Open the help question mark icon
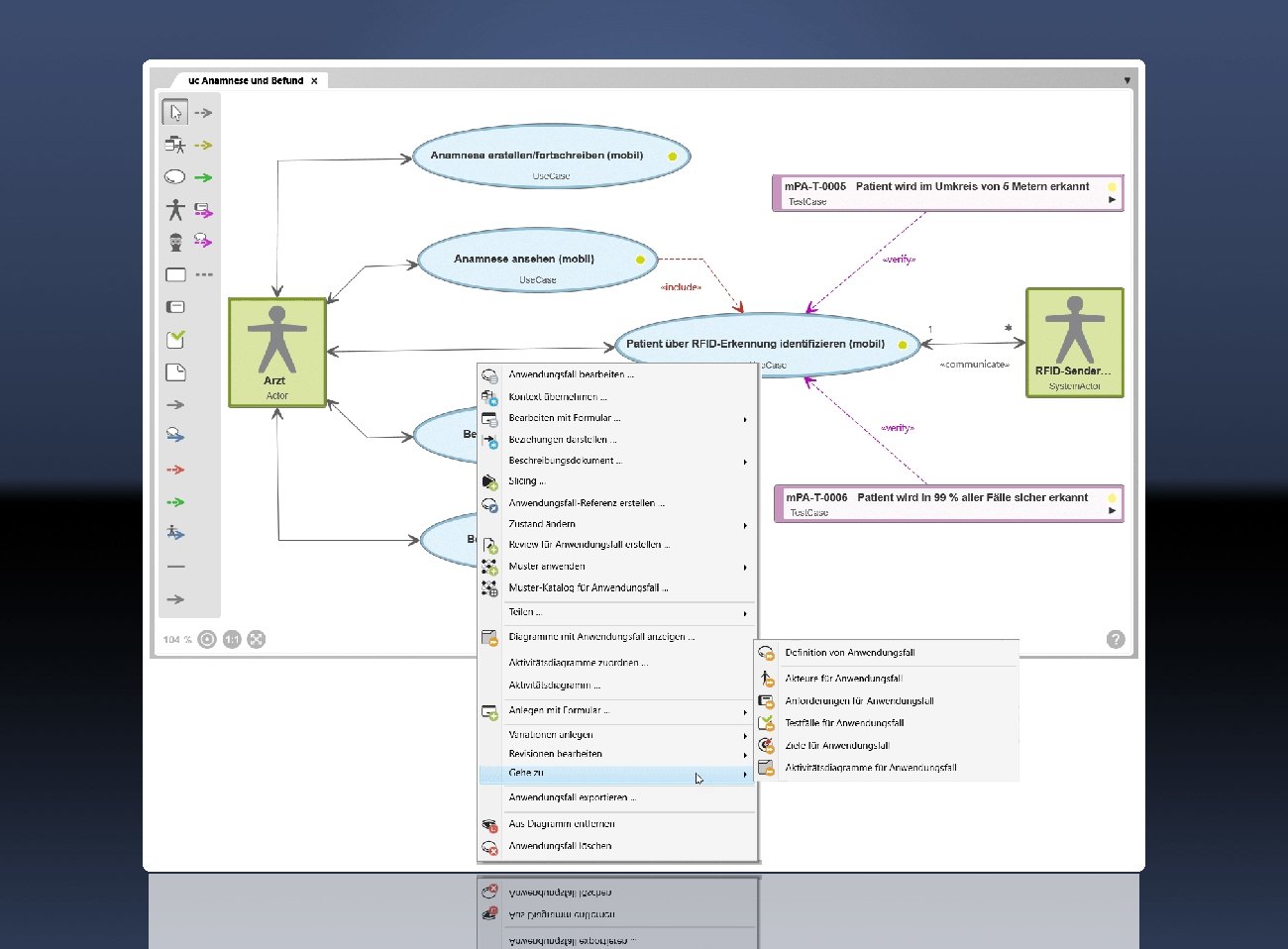Image resolution: width=1288 pixels, height=949 pixels. (x=1116, y=640)
